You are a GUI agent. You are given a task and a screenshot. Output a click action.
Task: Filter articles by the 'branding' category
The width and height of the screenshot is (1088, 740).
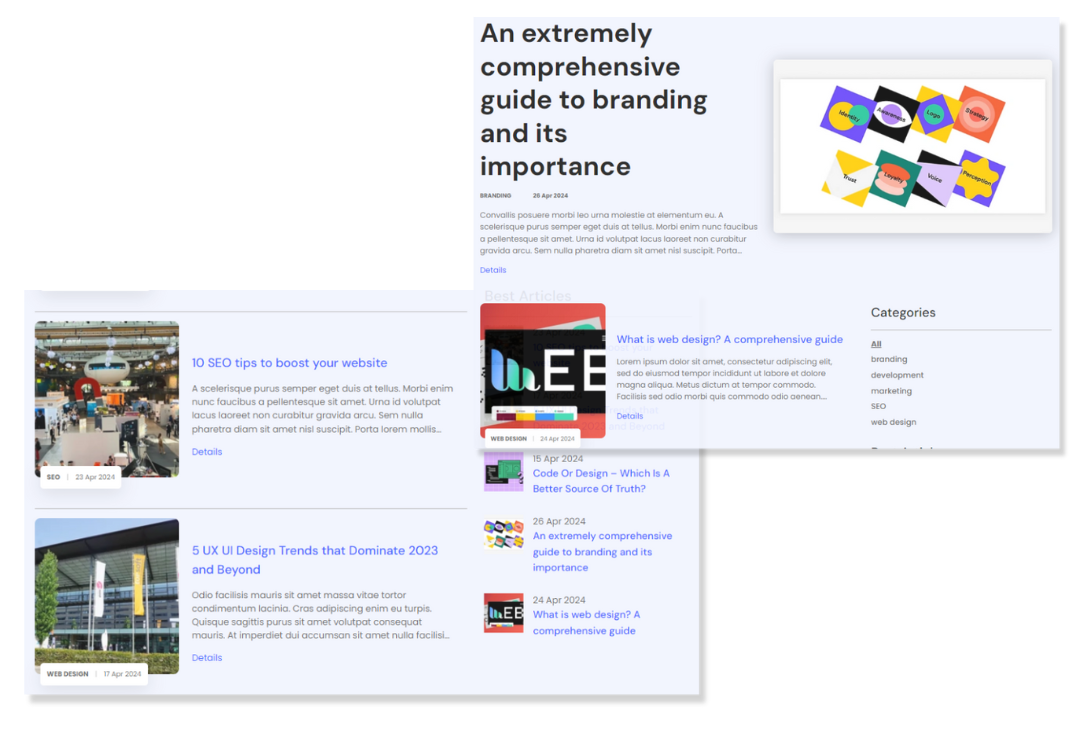click(889, 359)
